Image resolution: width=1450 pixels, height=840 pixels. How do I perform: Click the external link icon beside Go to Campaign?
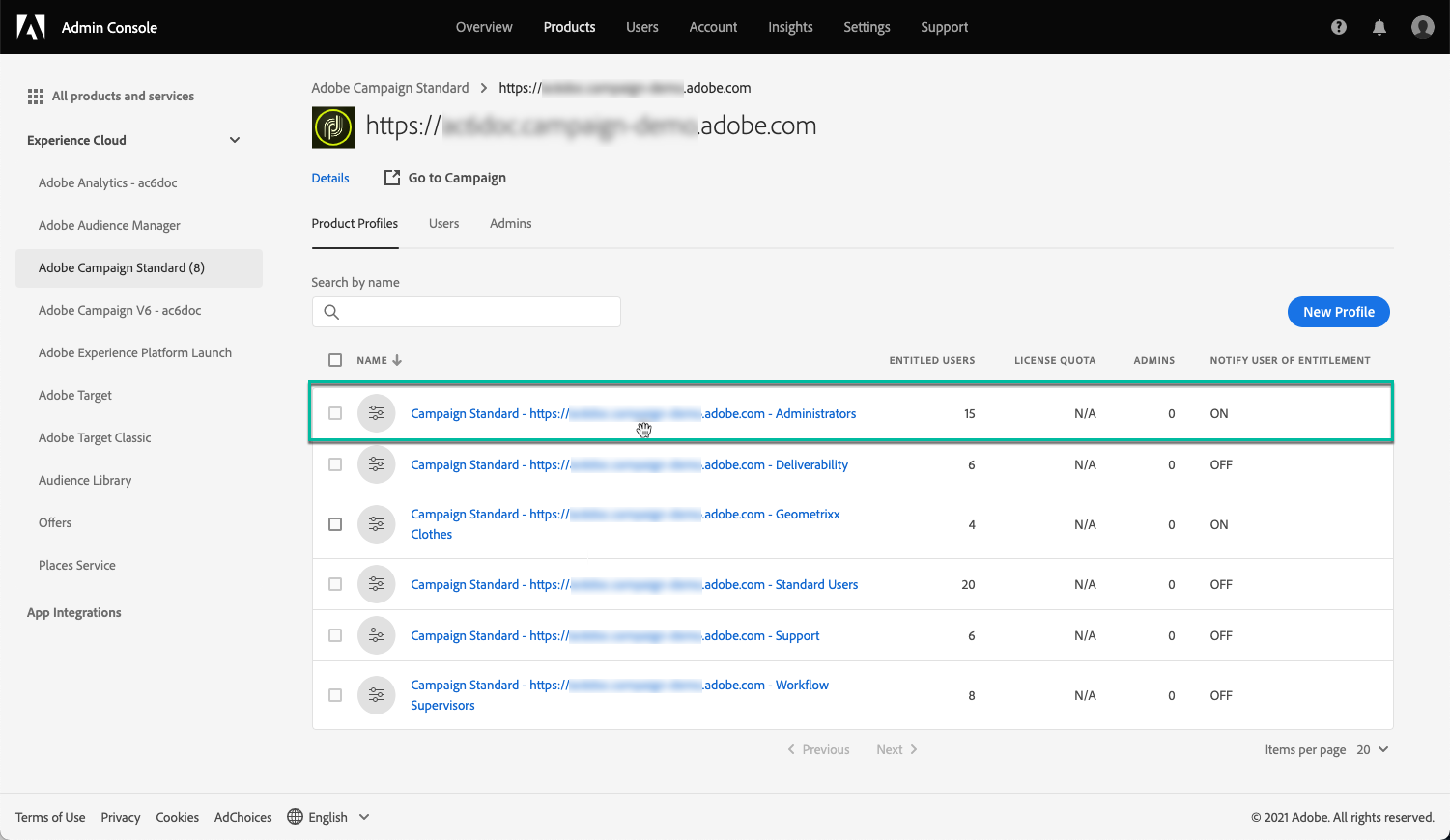pyautogui.click(x=392, y=178)
